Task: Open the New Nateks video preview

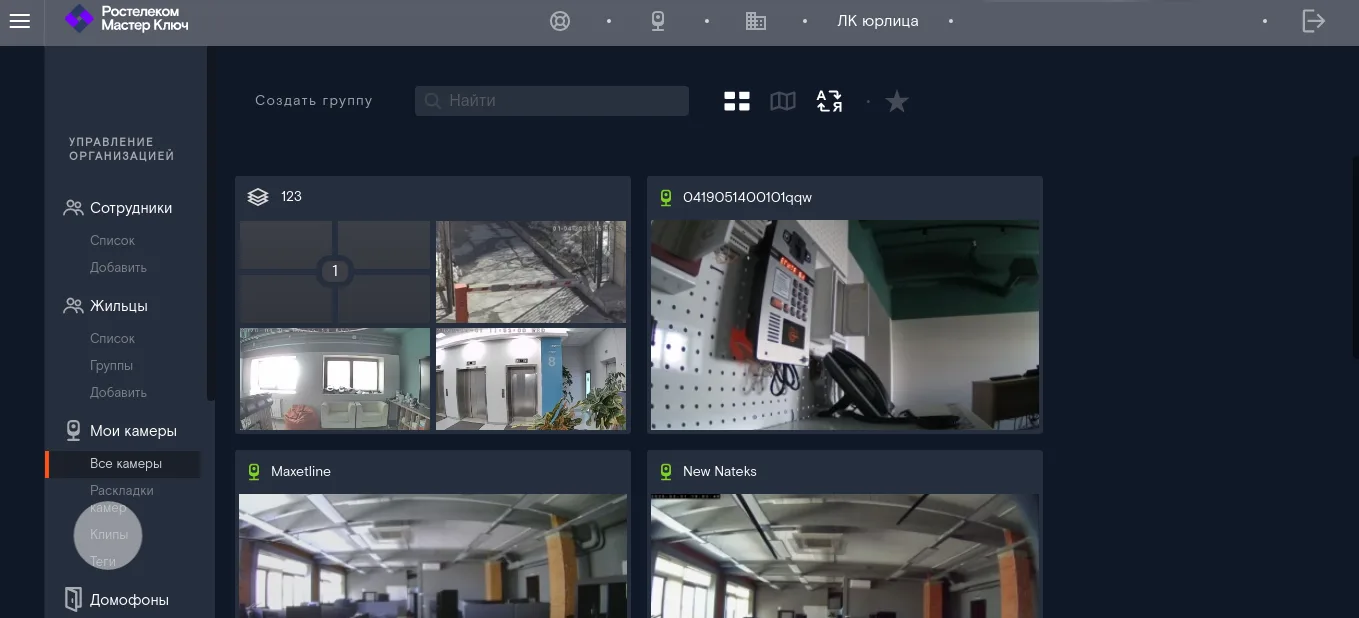Action: 845,556
